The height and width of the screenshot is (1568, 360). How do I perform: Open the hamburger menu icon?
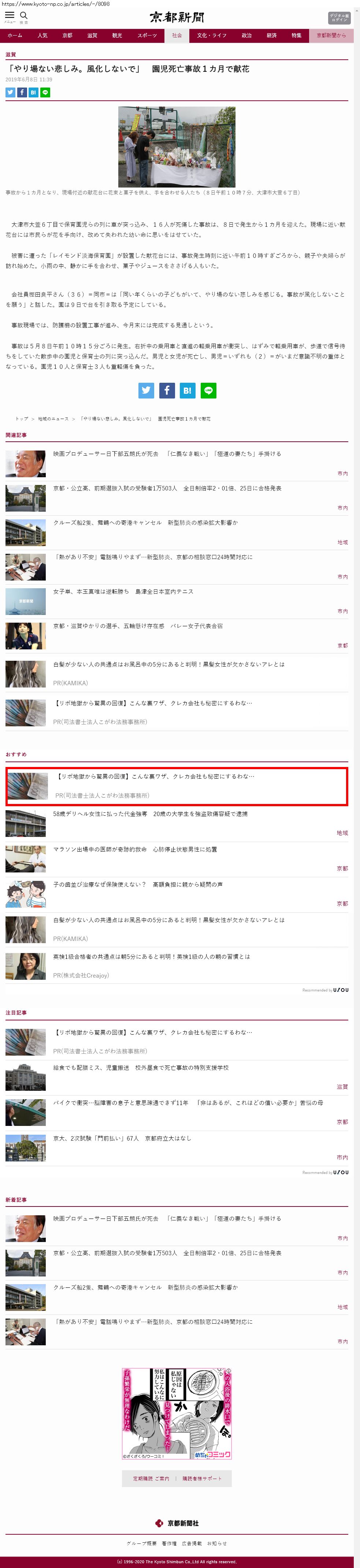pos(9,15)
